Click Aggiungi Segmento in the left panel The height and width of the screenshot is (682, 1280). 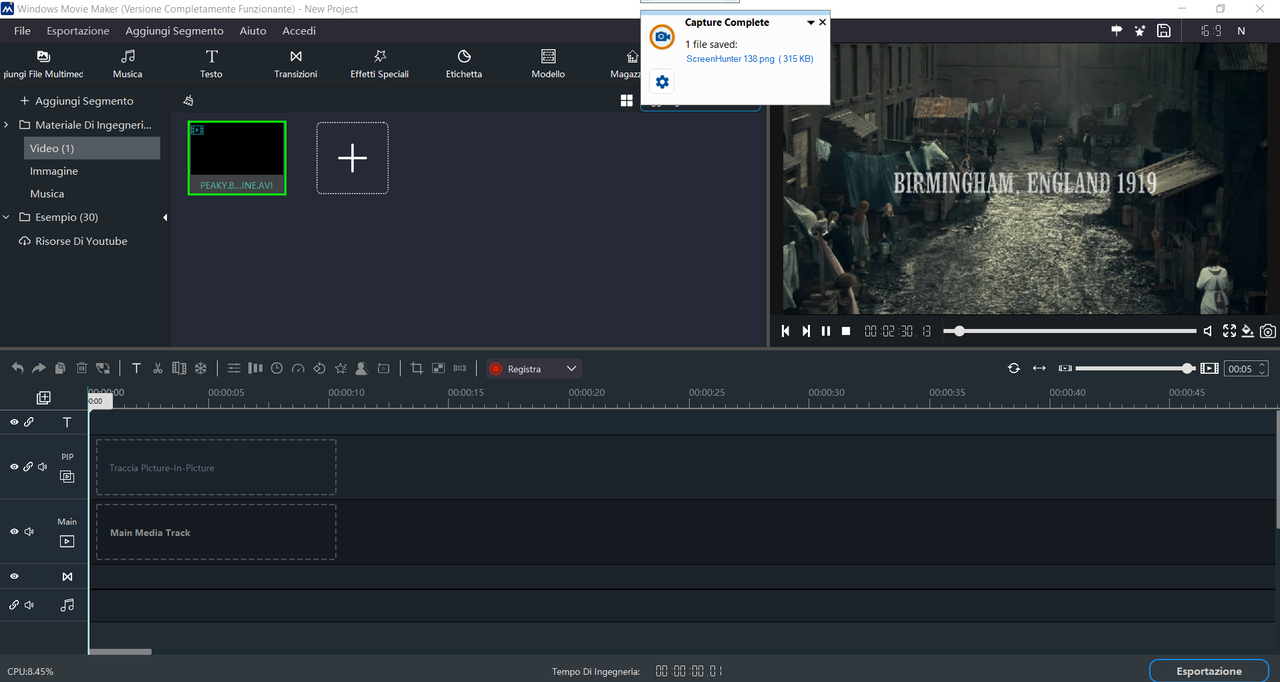[x=76, y=101]
